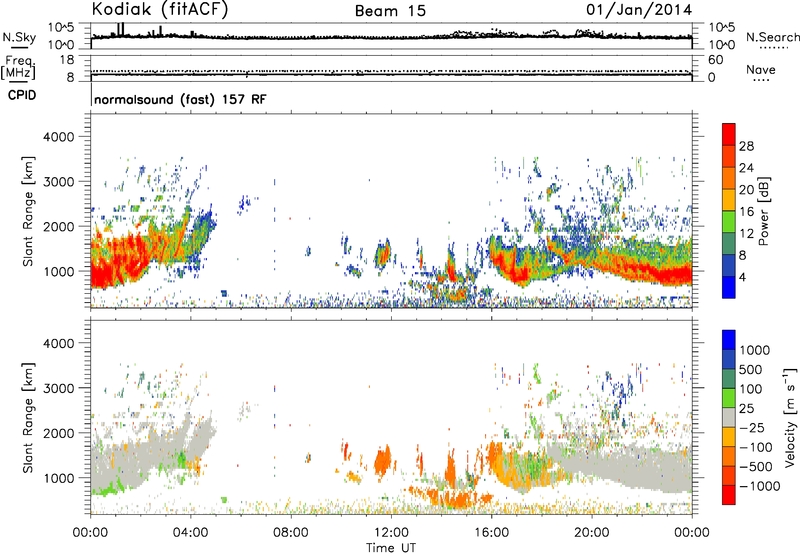800x554 pixels.
Task: Click the 20:00 time tick label
Action: pos(591,533)
